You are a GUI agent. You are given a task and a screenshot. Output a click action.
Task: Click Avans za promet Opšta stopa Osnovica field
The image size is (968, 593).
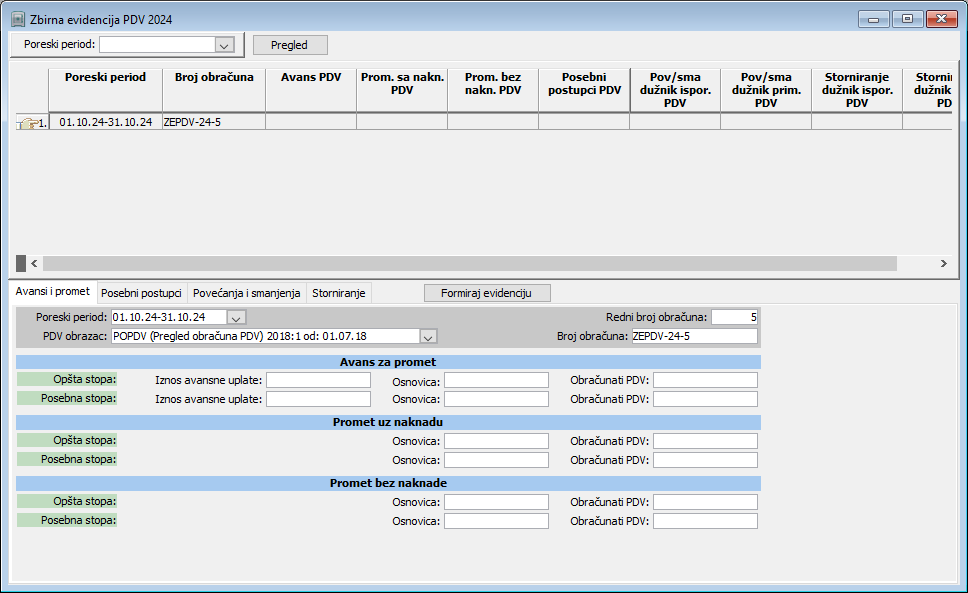point(496,380)
